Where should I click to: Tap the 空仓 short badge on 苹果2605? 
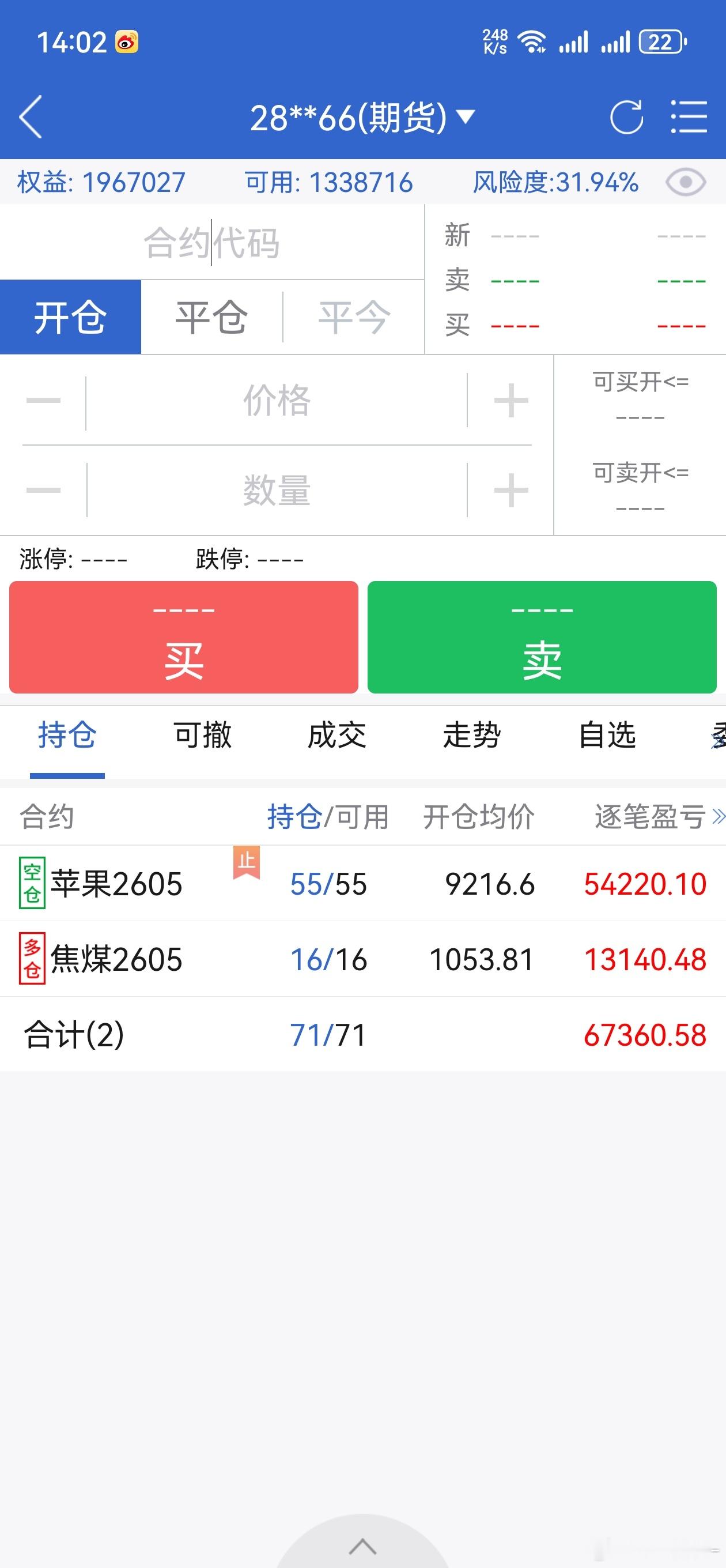pos(32,883)
